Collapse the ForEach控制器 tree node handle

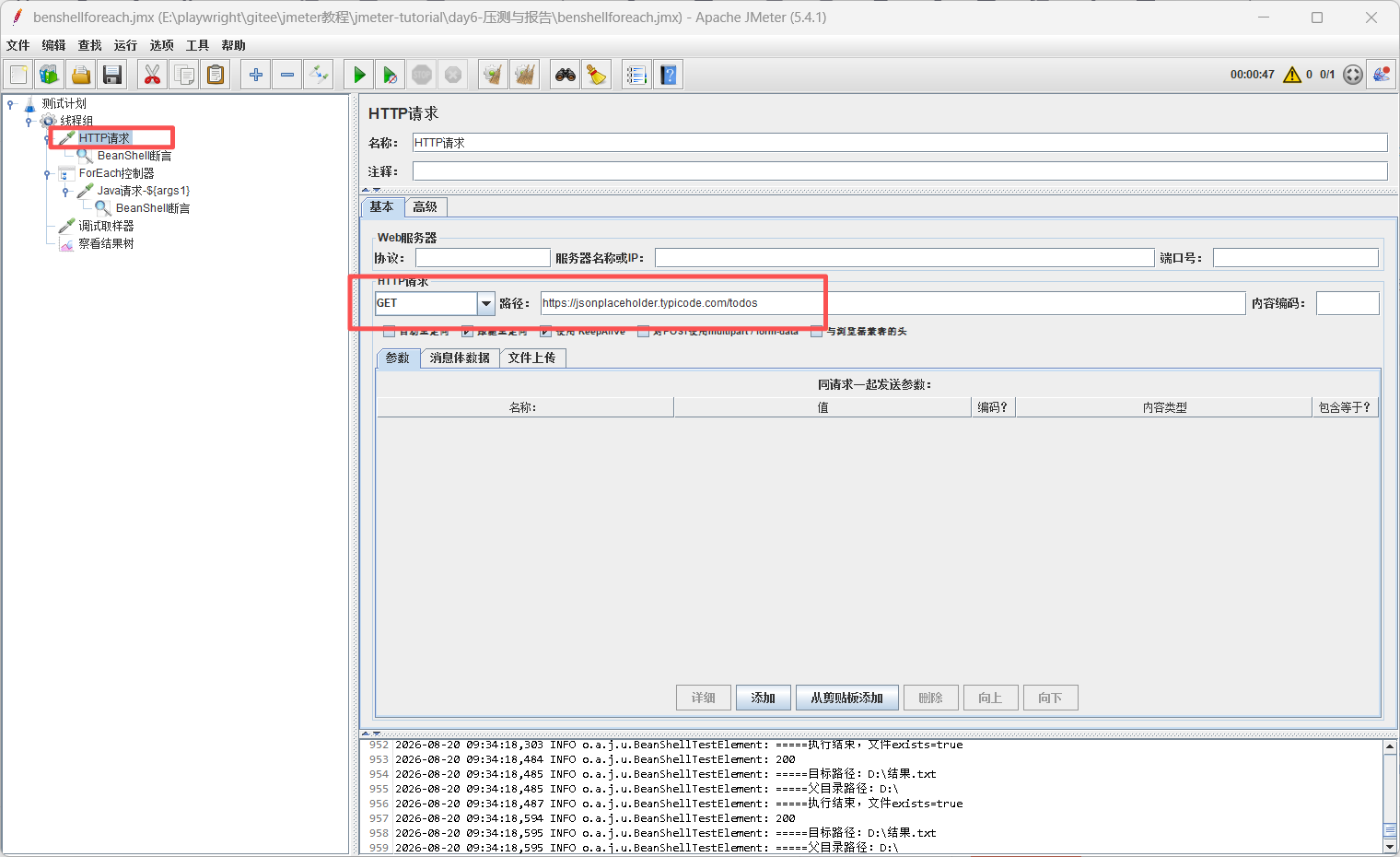click(x=47, y=173)
